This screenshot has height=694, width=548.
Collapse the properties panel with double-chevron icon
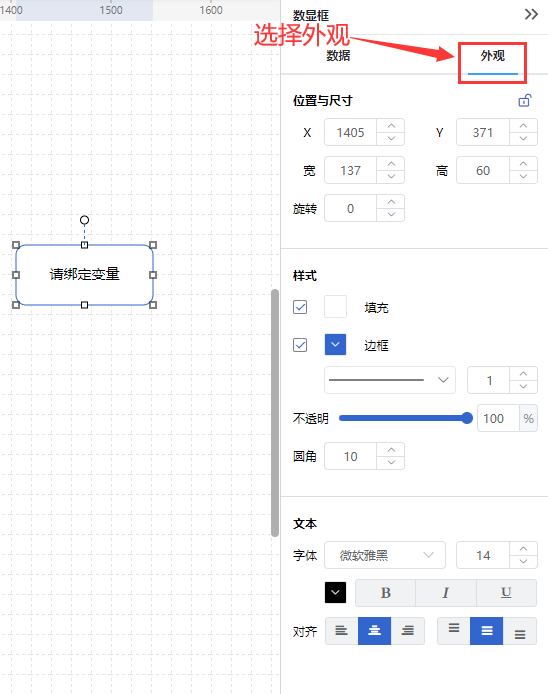pyautogui.click(x=531, y=15)
